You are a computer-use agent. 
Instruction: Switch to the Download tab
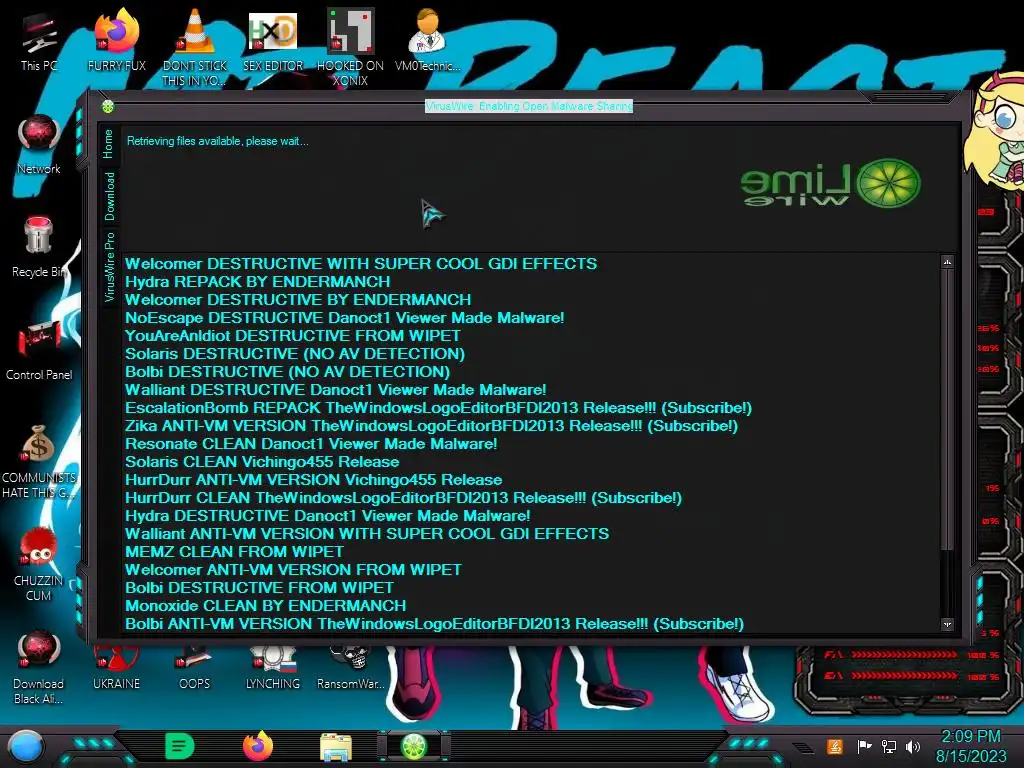pyautogui.click(x=108, y=197)
